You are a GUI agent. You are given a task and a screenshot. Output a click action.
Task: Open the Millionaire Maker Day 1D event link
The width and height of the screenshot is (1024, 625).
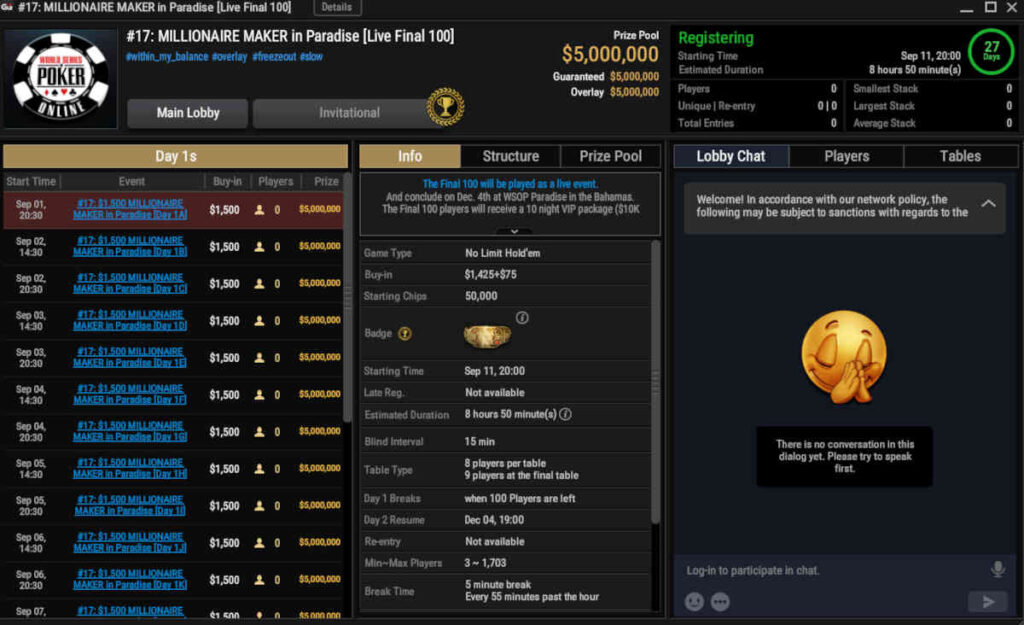click(130, 320)
